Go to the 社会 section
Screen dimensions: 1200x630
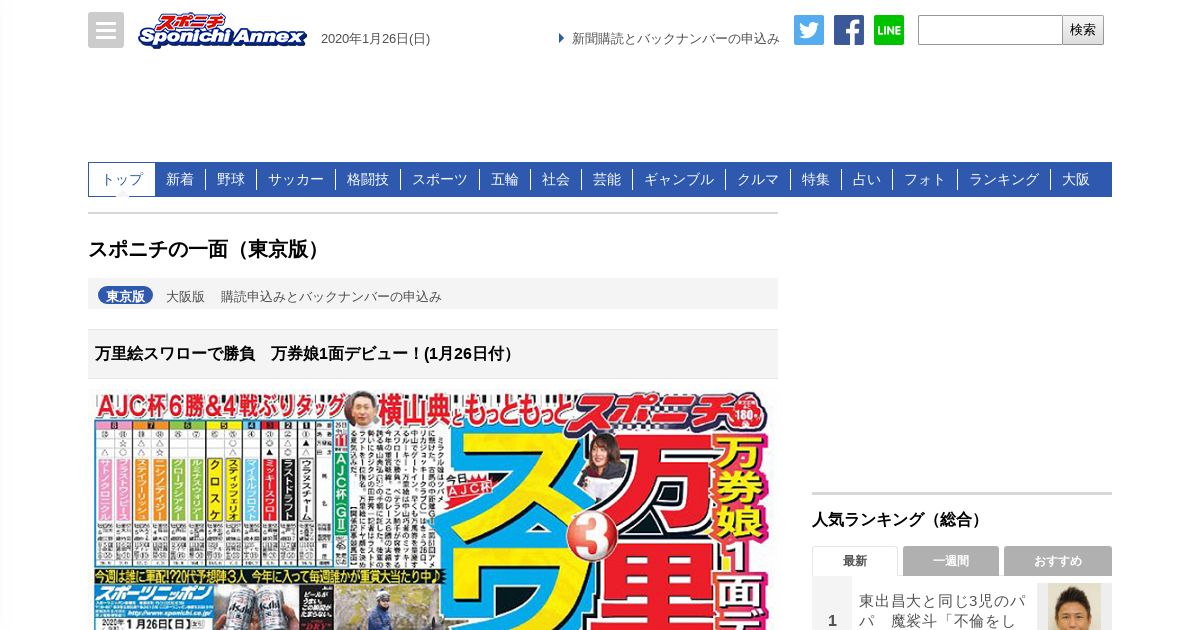click(556, 179)
